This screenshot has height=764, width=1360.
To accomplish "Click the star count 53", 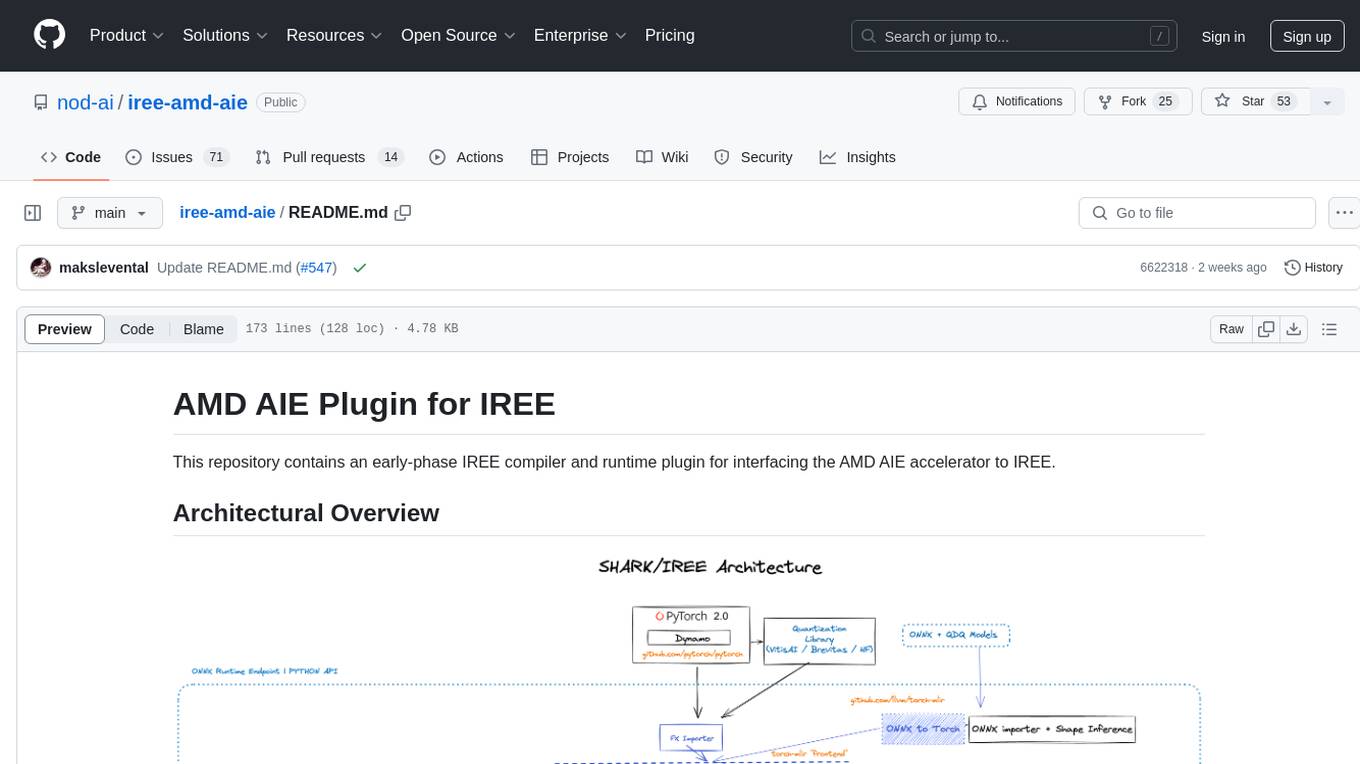I will point(1285,102).
